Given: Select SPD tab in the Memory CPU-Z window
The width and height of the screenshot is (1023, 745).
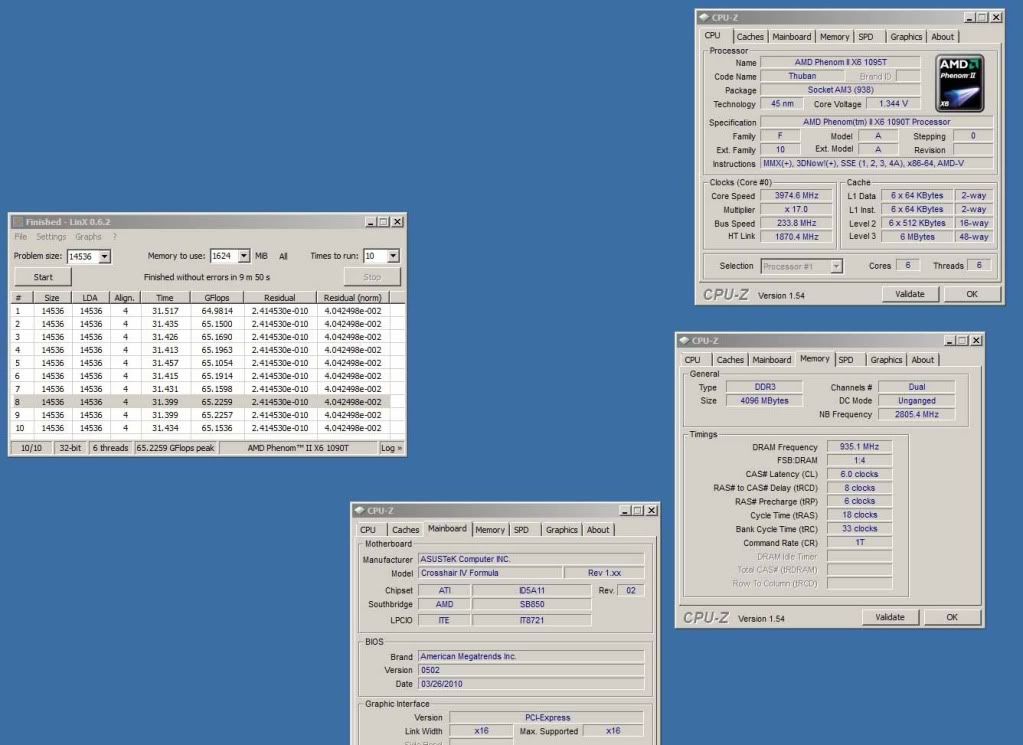Looking at the screenshot, I should 846,360.
